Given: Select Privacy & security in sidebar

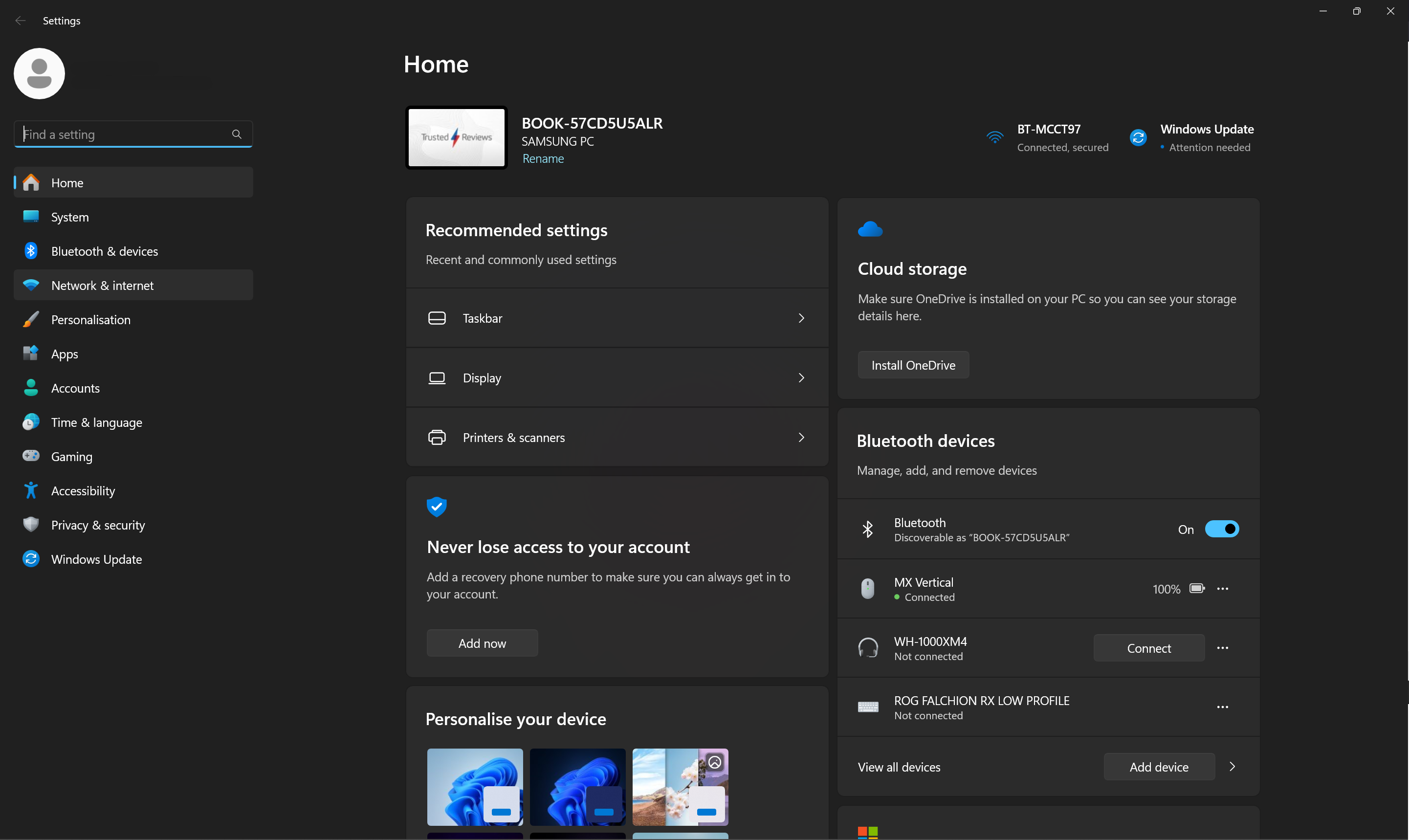Looking at the screenshot, I should pos(133,525).
